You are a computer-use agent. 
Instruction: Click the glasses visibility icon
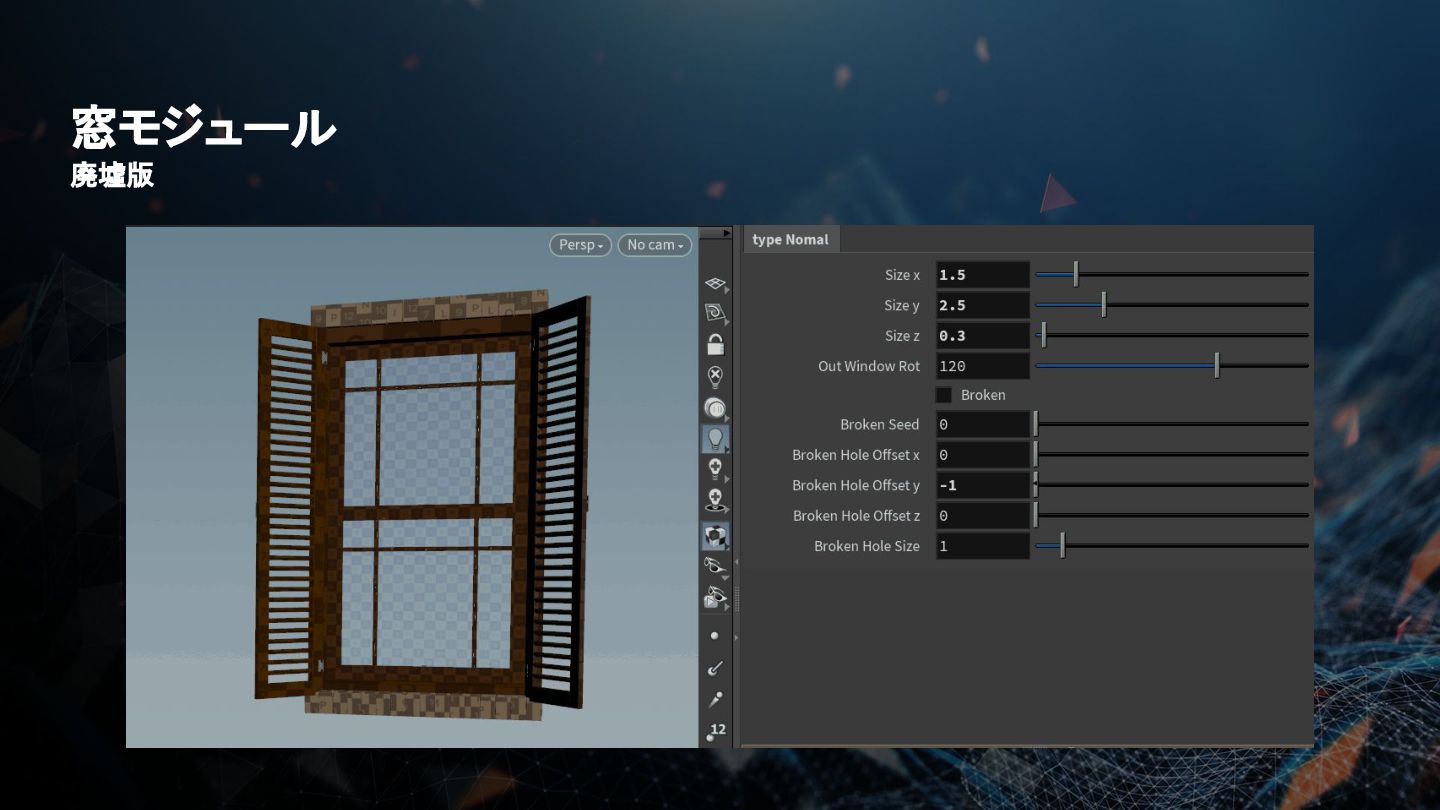(714, 567)
